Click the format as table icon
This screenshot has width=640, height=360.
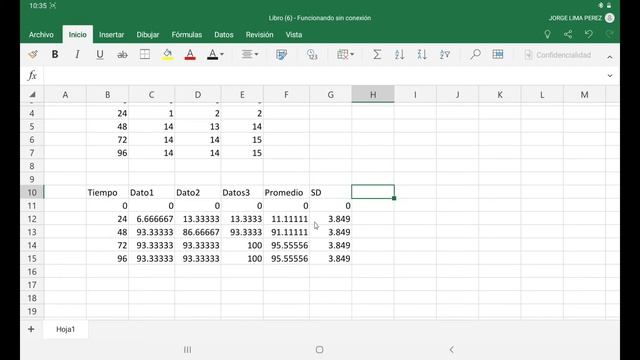(498, 54)
